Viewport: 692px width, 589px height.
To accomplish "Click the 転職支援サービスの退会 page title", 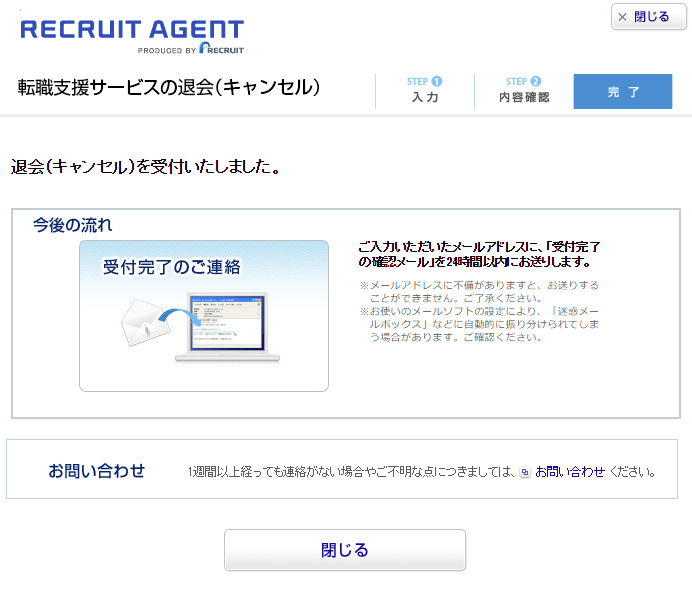I will (x=169, y=88).
